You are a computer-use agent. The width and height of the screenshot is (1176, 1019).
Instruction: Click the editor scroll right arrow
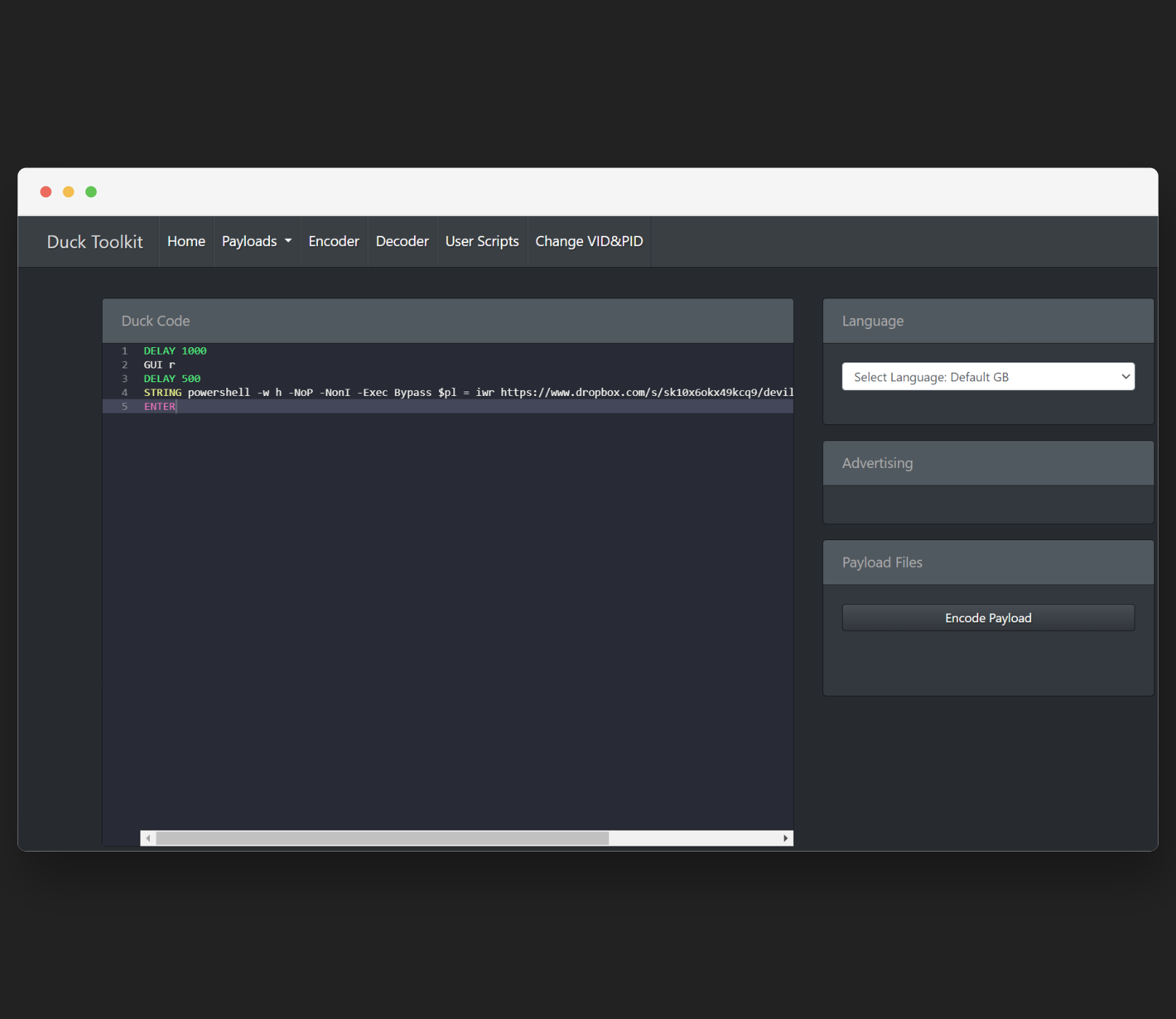pyautogui.click(x=785, y=838)
